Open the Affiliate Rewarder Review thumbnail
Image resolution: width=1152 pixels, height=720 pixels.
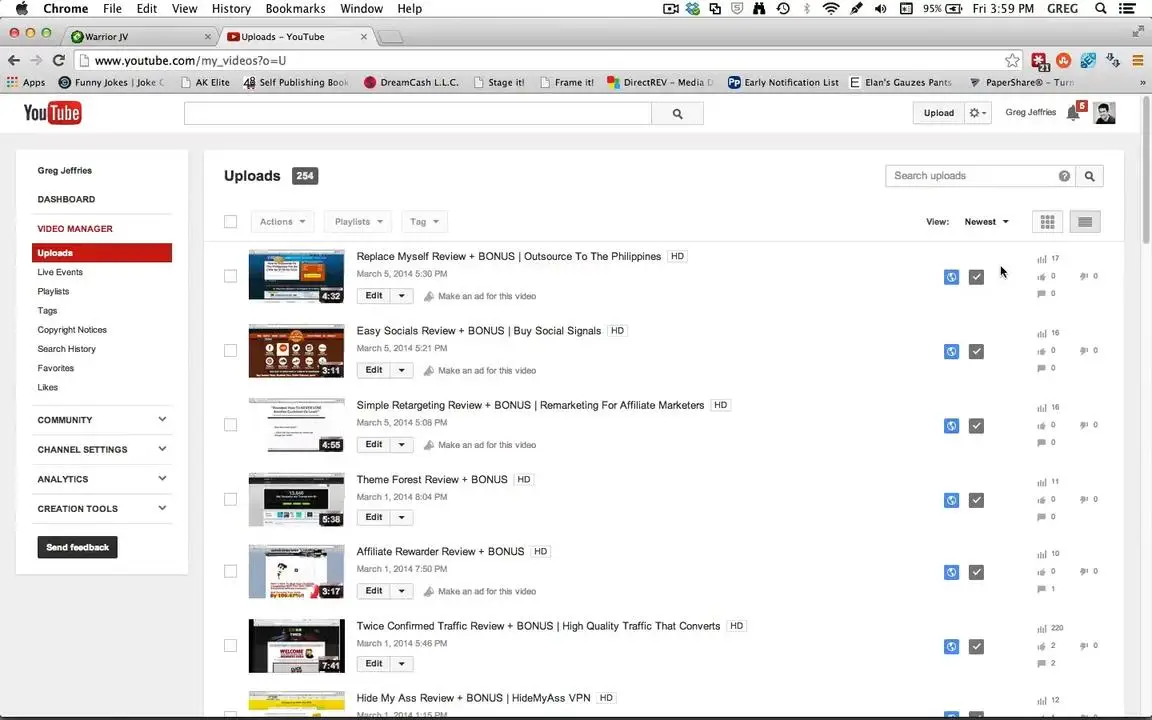[296, 572]
